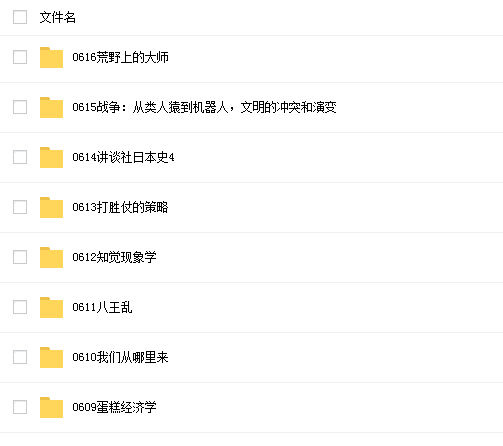Click the 文件名 column header
This screenshot has height=446, width=503.
click(x=58, y=17)
